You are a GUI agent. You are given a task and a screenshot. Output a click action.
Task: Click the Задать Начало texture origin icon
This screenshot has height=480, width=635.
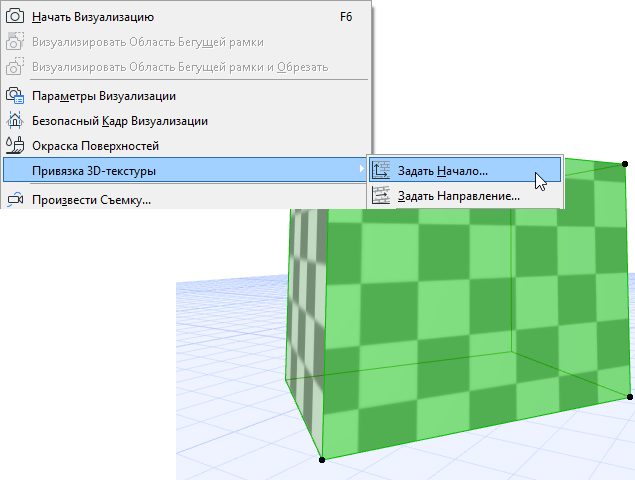click(x=381, y=170)
